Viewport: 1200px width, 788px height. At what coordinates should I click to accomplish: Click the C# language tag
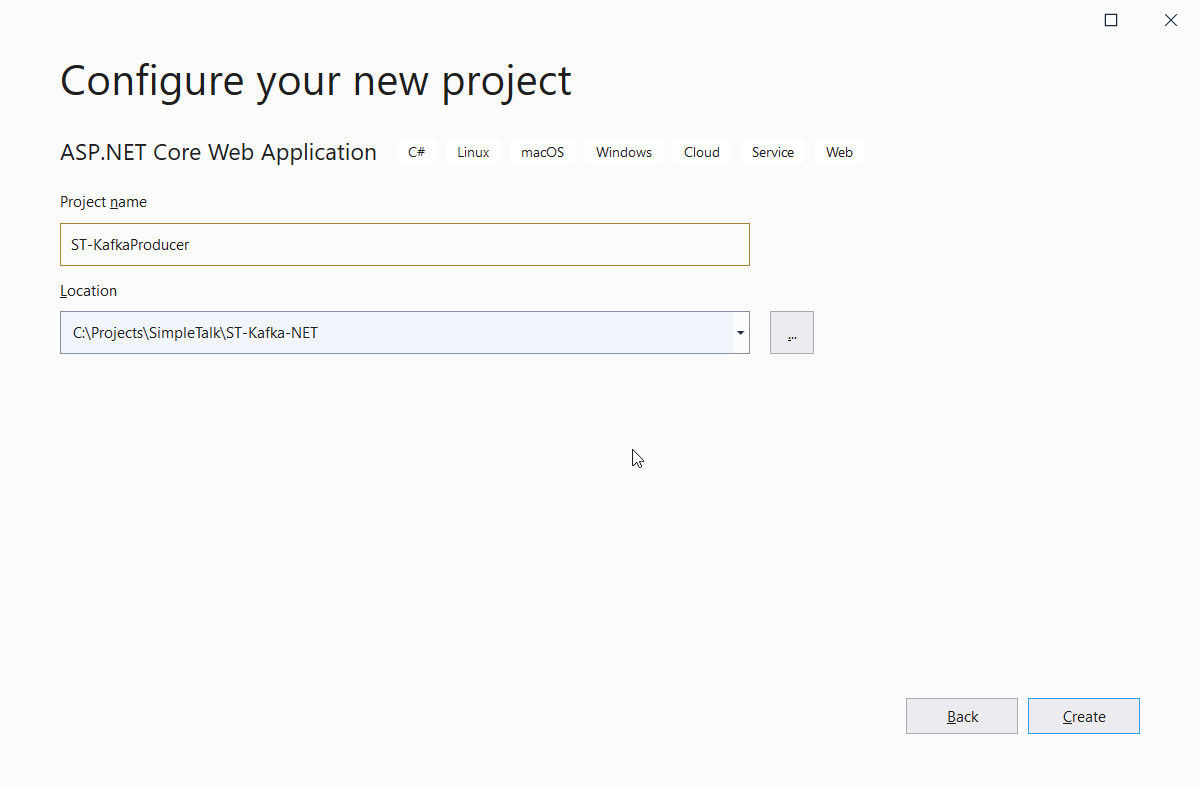pos(416,152)
